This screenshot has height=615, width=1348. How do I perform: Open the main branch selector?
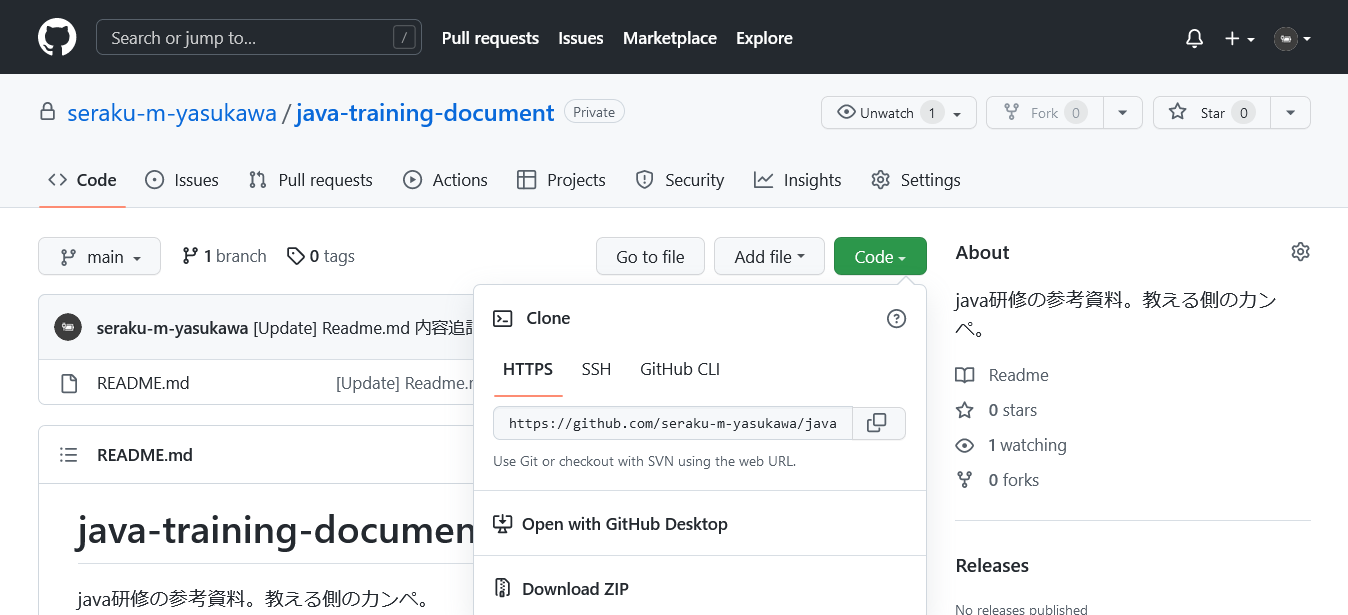(x=100, y=257)
